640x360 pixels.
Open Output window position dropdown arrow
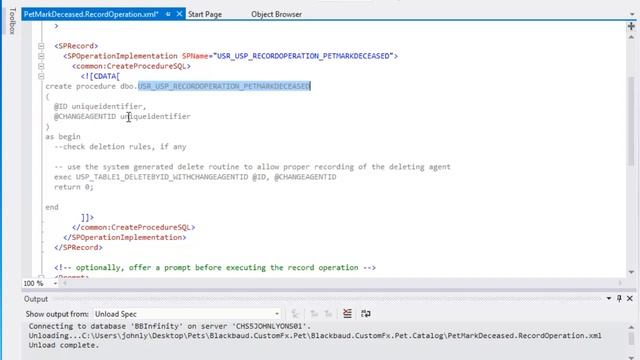click(x=609, y=299)
